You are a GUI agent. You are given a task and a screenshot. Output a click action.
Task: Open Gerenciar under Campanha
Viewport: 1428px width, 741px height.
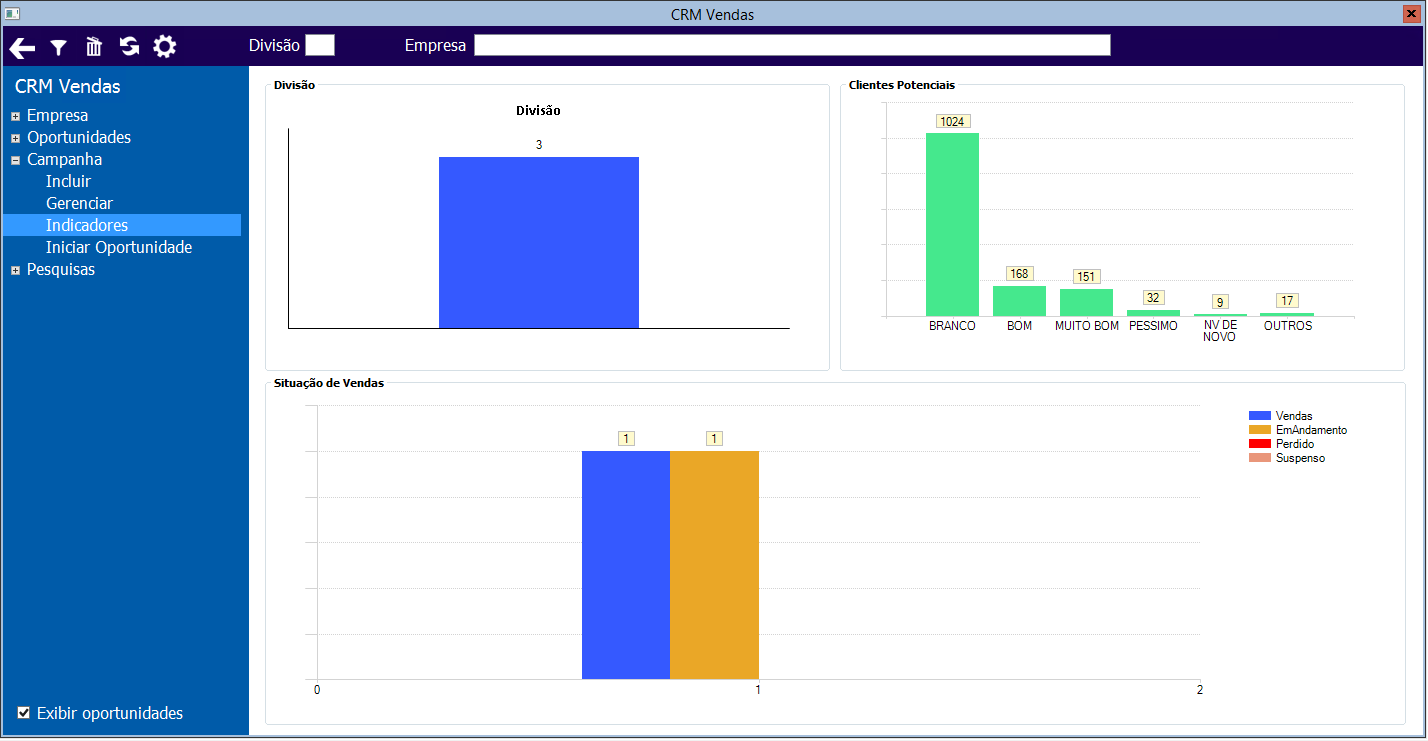tap(79, 203)
